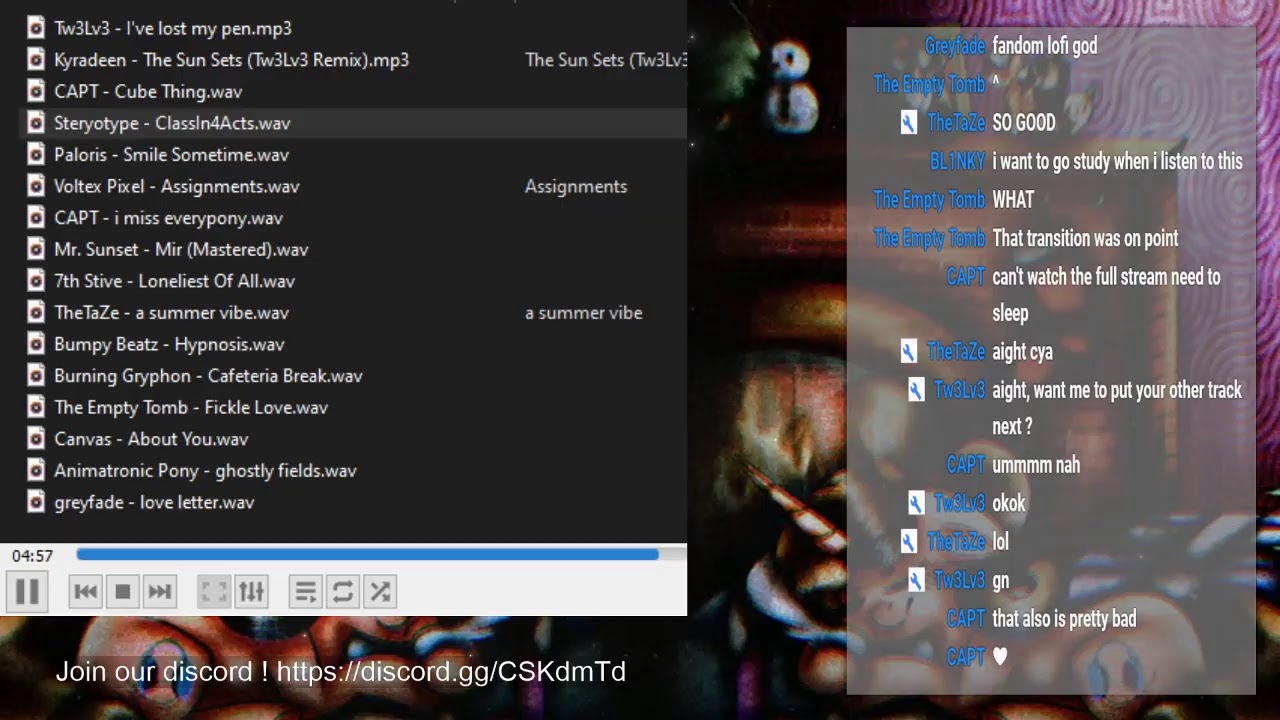Click Greyfade's username in chat
The width and height of the screenshot is (1280, 720).
point(954,46)
